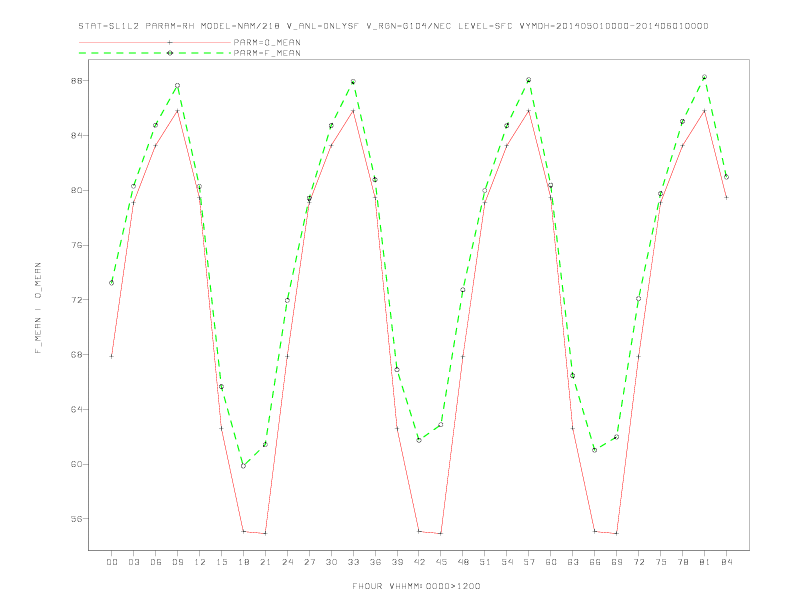Click x-axis forecast hour label 78

(x=683, y=562)
